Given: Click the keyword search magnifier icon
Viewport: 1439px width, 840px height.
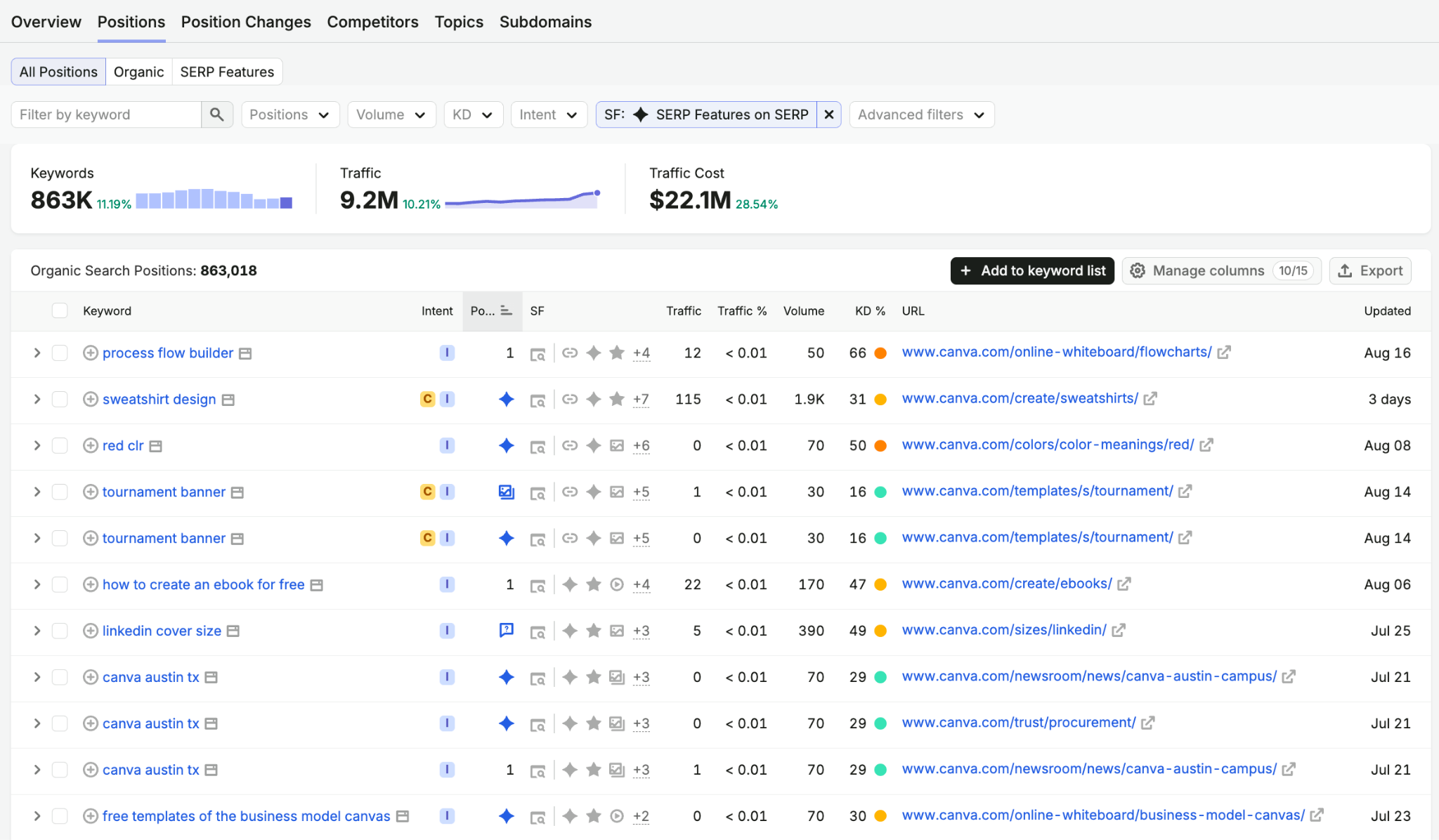Looking at the screenshot, I should [x=216, y=114].
